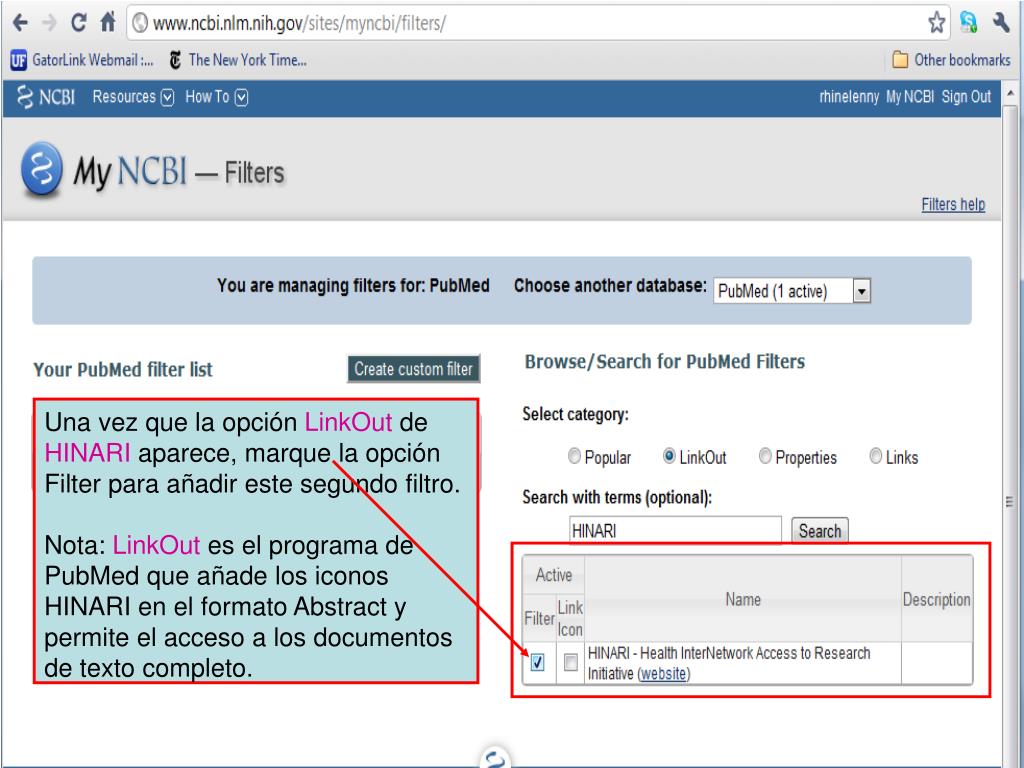This screenshot has width=1024, height=768.
Task: Click the NCBI logo in header
Action: point(46,97)
